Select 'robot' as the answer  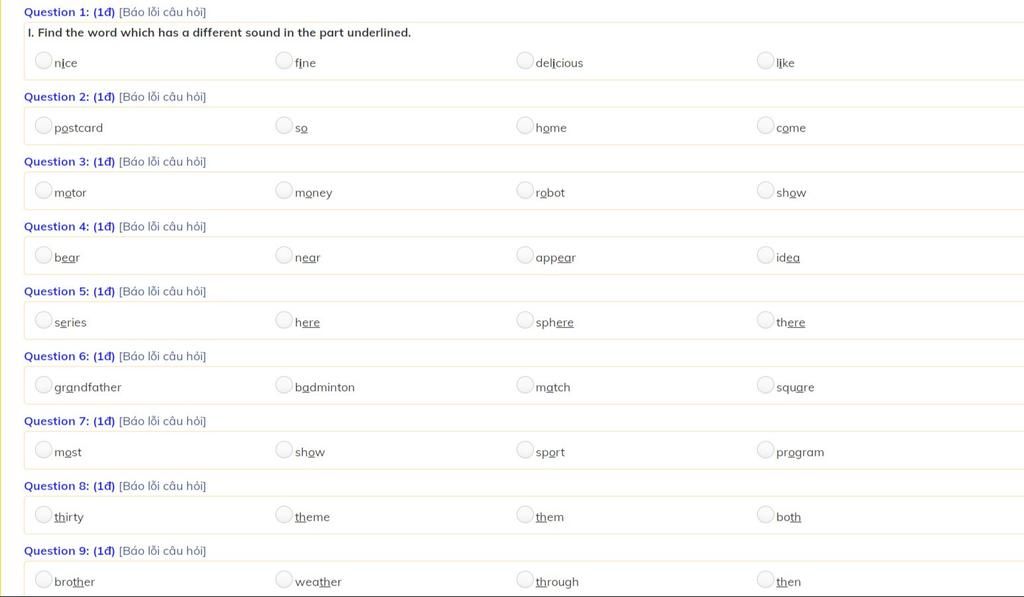coord(525,191)
